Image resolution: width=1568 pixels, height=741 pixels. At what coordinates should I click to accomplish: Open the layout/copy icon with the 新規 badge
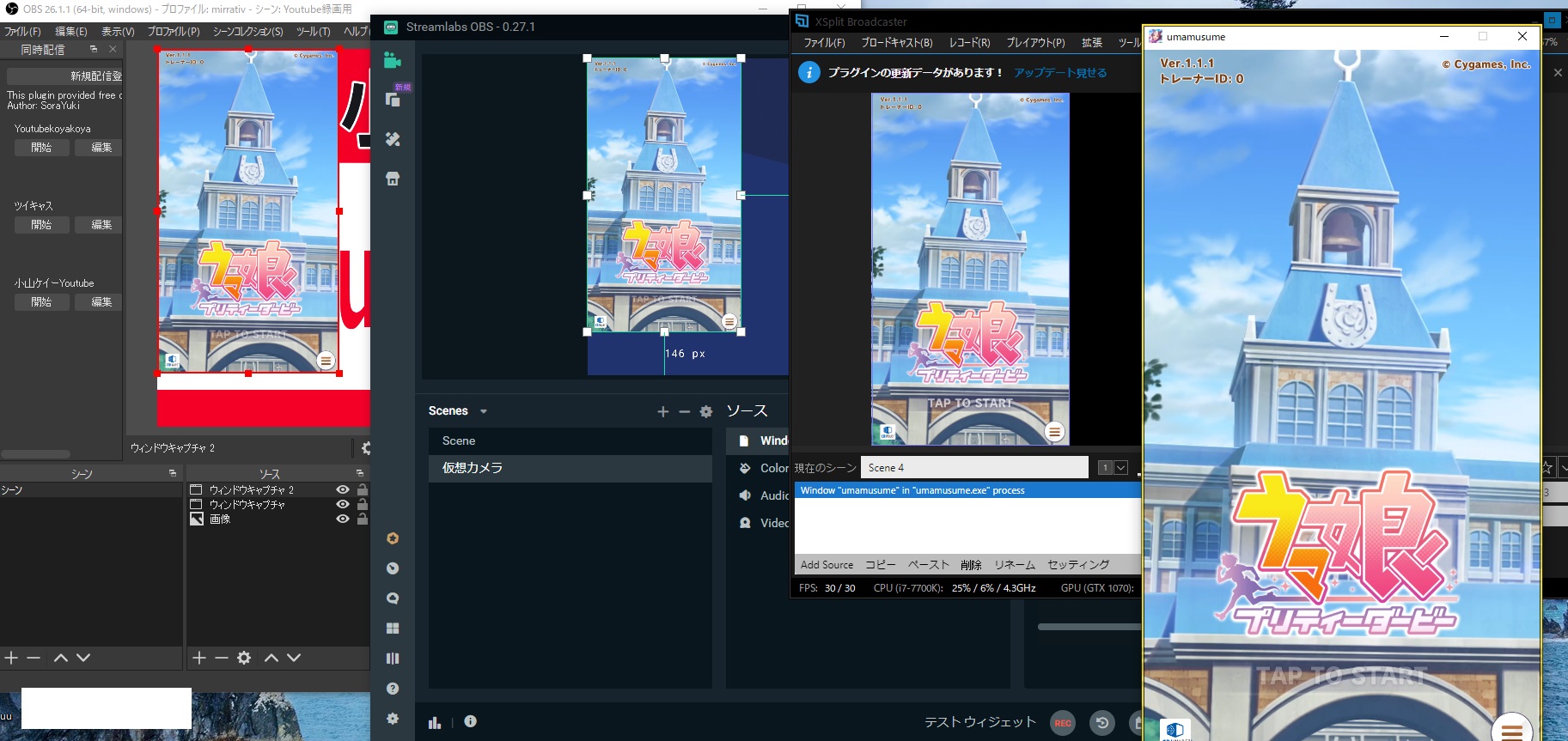[x=393, y=100]
